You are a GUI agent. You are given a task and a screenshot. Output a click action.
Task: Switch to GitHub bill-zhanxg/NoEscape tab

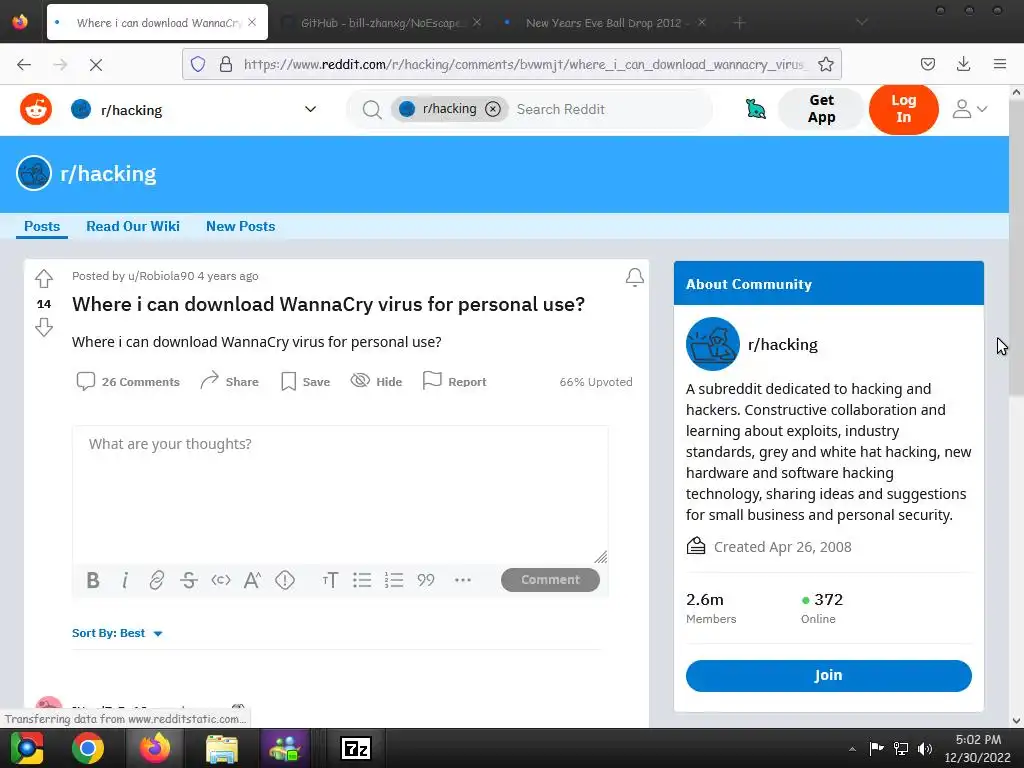[x=381, y=23]
